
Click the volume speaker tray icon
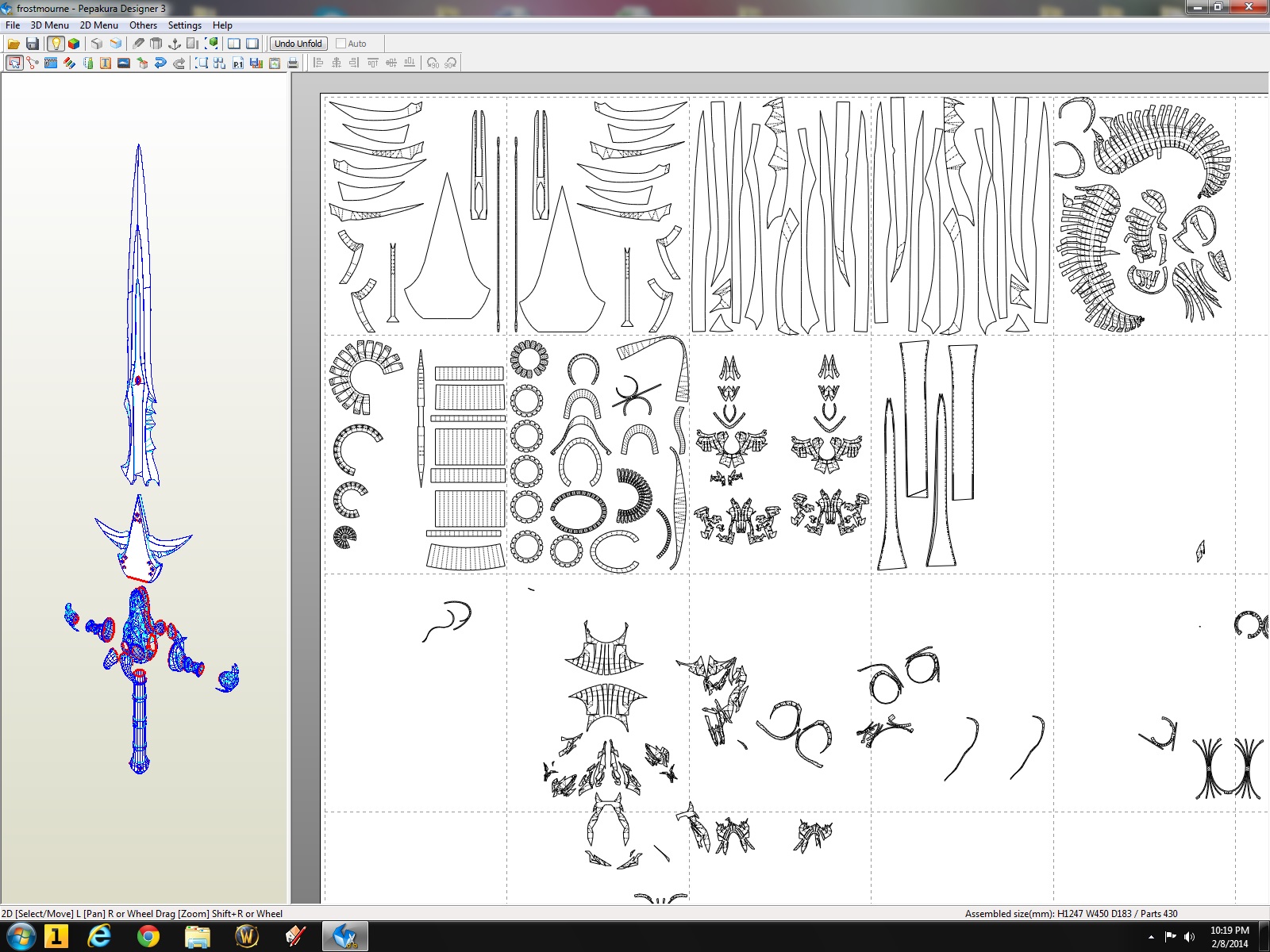click(1189, 937)
